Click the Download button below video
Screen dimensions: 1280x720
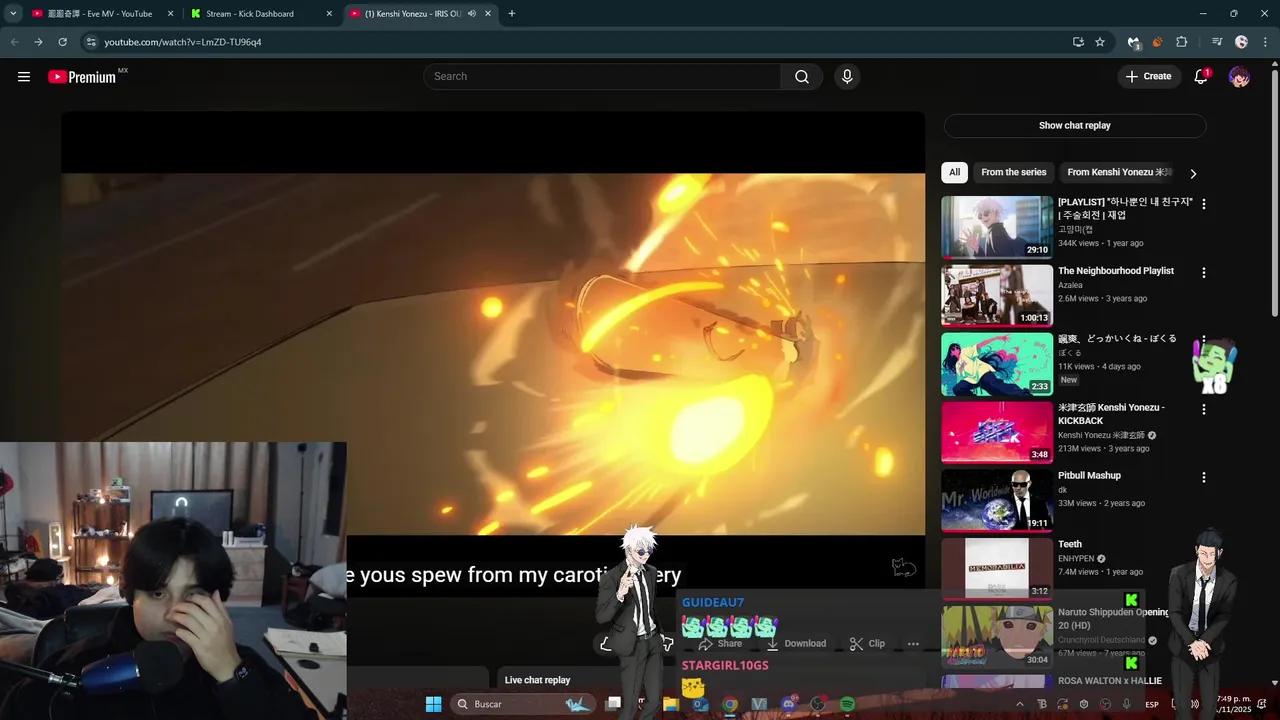pos(796,644)
